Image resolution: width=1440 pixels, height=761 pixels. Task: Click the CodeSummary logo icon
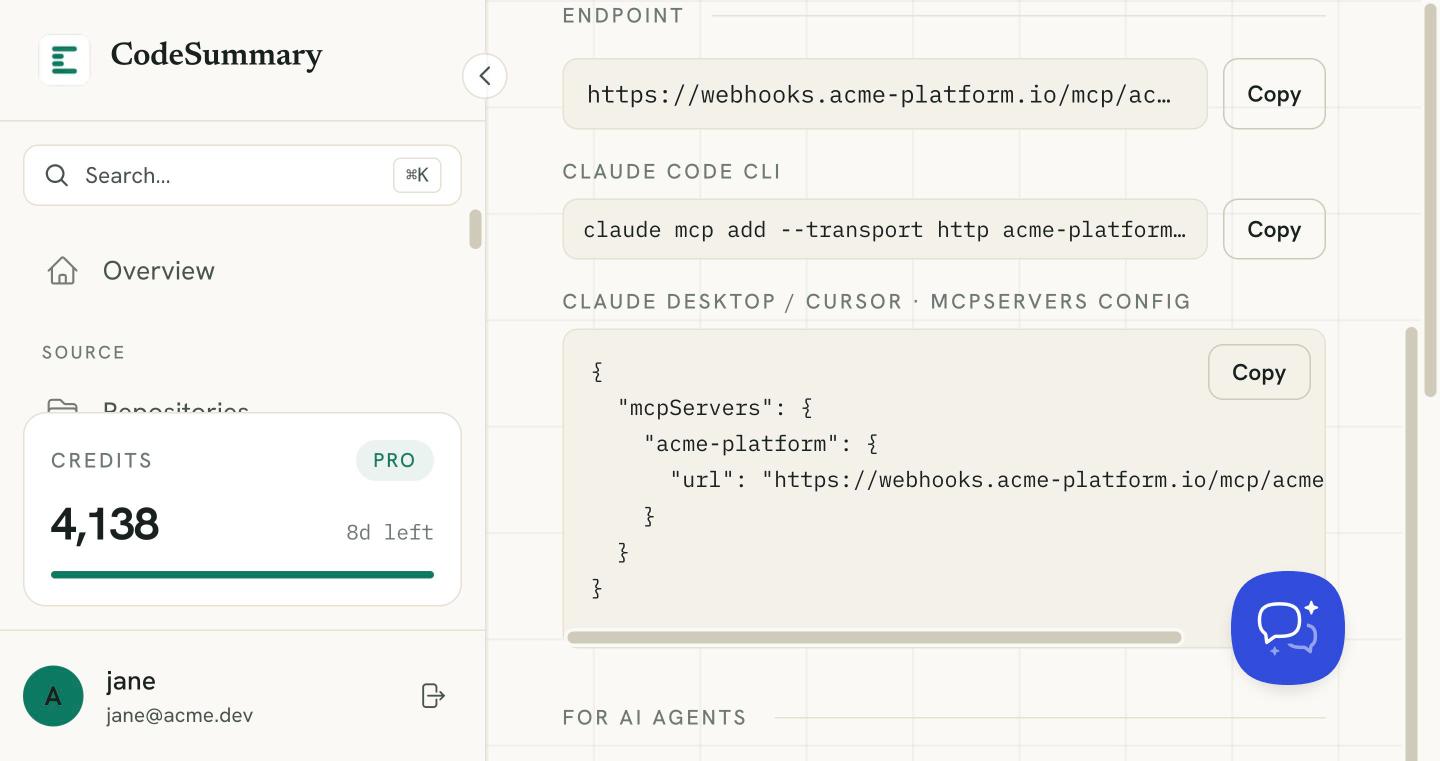coord(64,59)
